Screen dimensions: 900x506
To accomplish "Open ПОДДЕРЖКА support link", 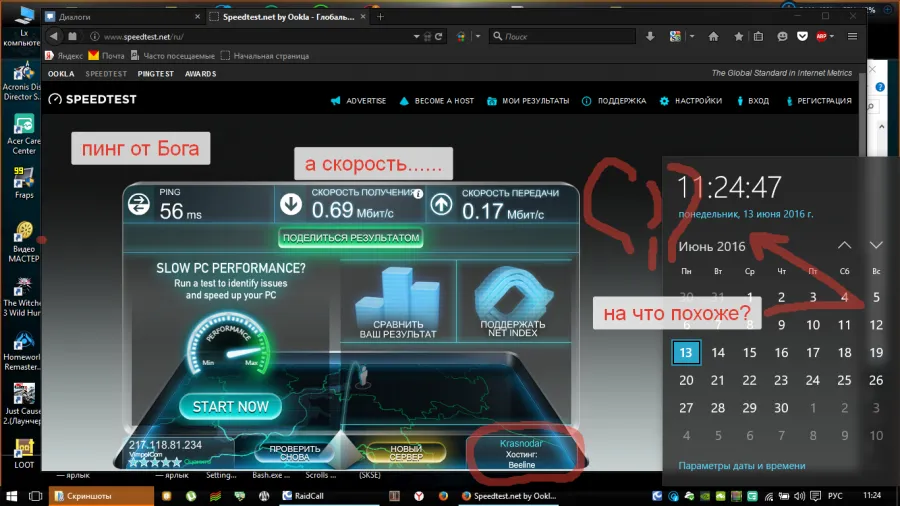I will click(614, 100).
